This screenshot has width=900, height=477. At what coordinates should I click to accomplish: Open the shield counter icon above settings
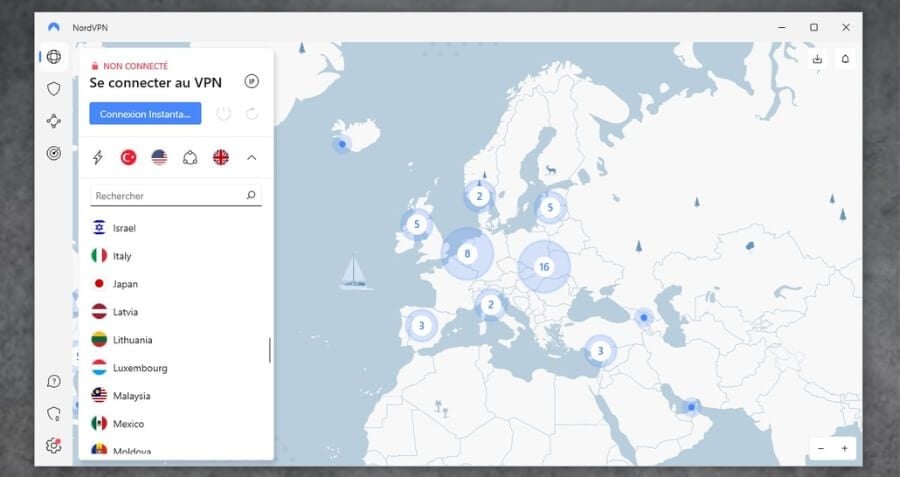(x=54, y=414)
